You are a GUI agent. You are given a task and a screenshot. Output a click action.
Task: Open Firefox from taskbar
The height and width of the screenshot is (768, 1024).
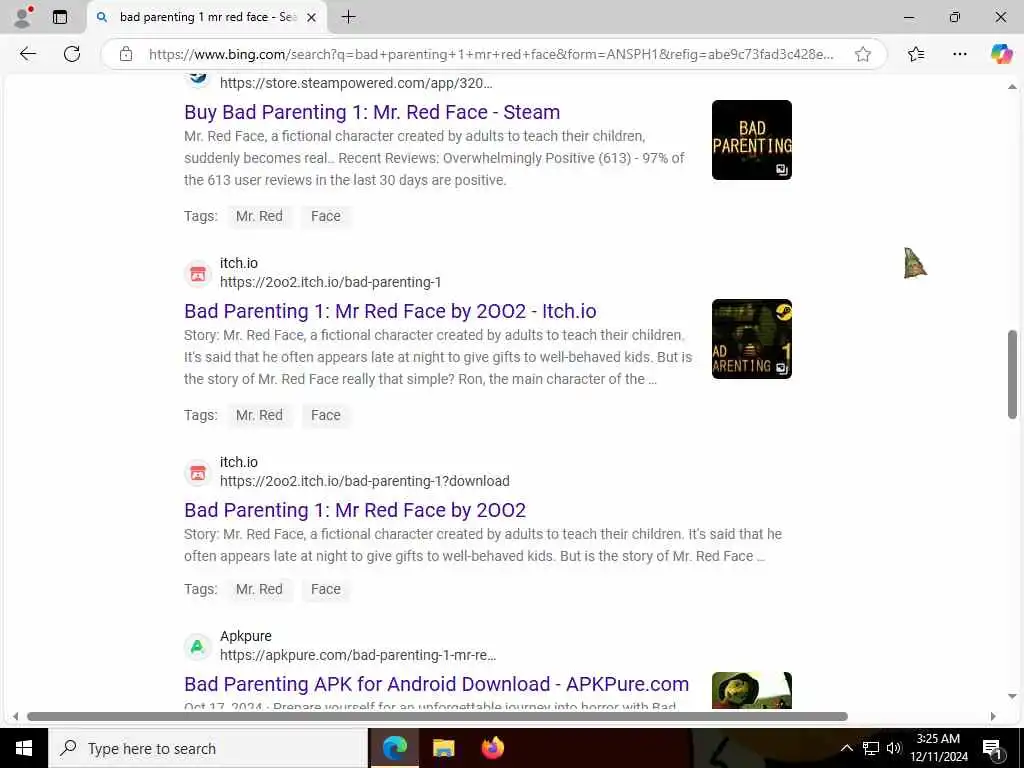coord(492,748)
